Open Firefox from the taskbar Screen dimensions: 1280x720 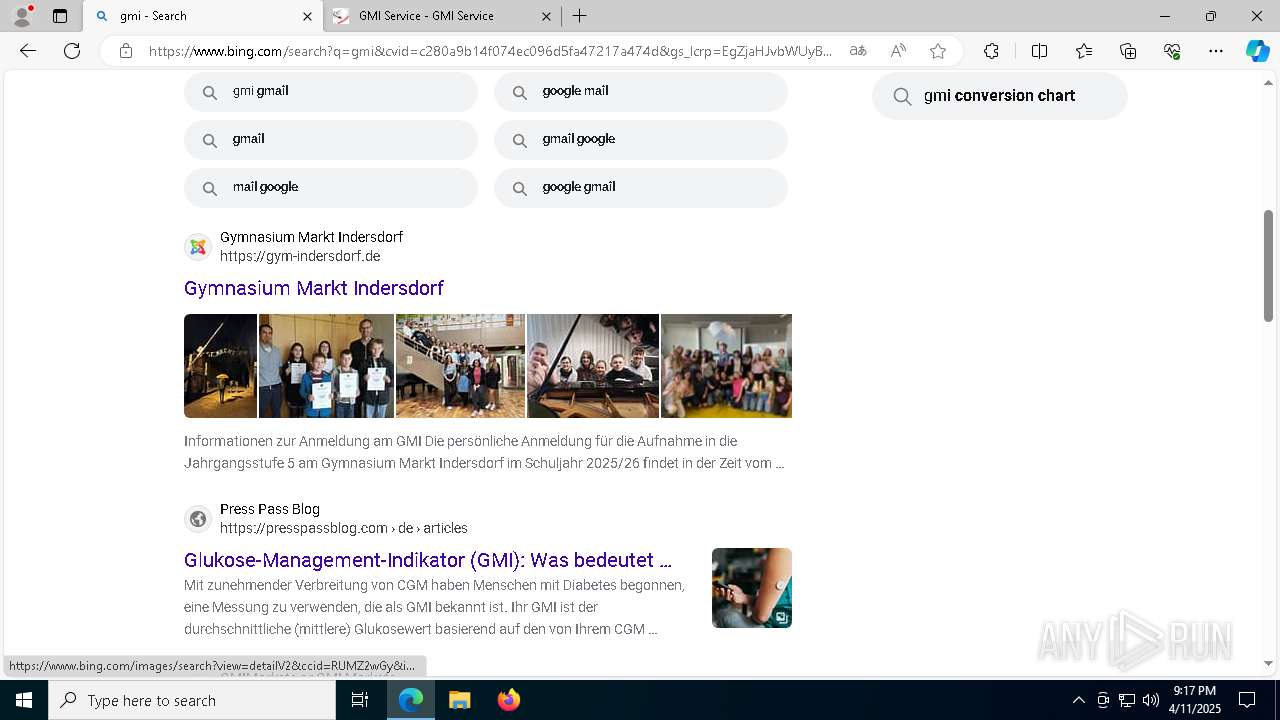point(508,700)
